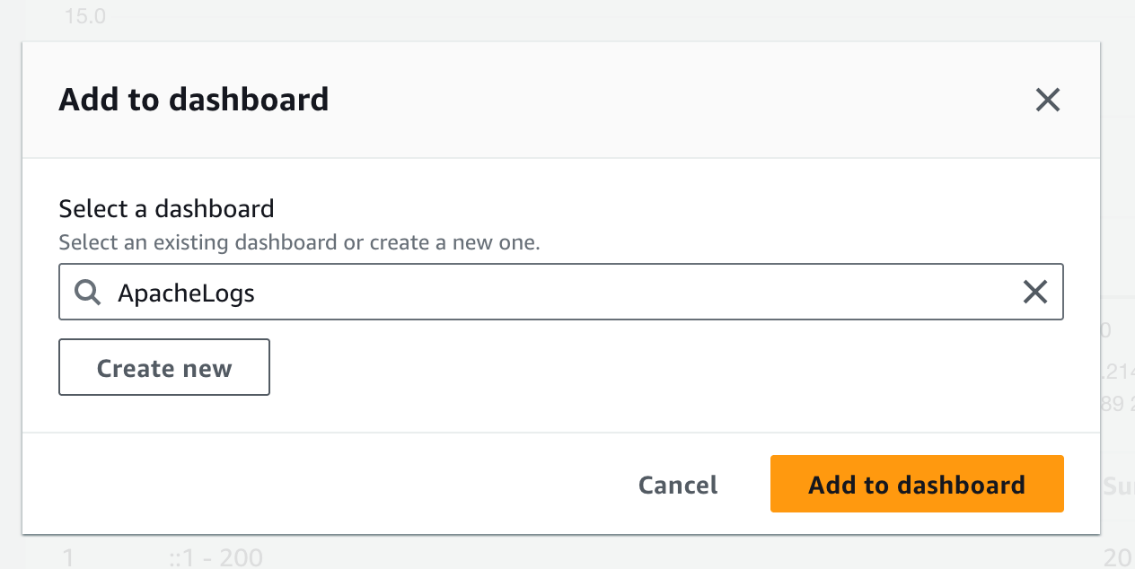Click the "Add to dashboard" dialog title
The image size is (1135, 569).
pyautogui.click(x=194, y=100)
